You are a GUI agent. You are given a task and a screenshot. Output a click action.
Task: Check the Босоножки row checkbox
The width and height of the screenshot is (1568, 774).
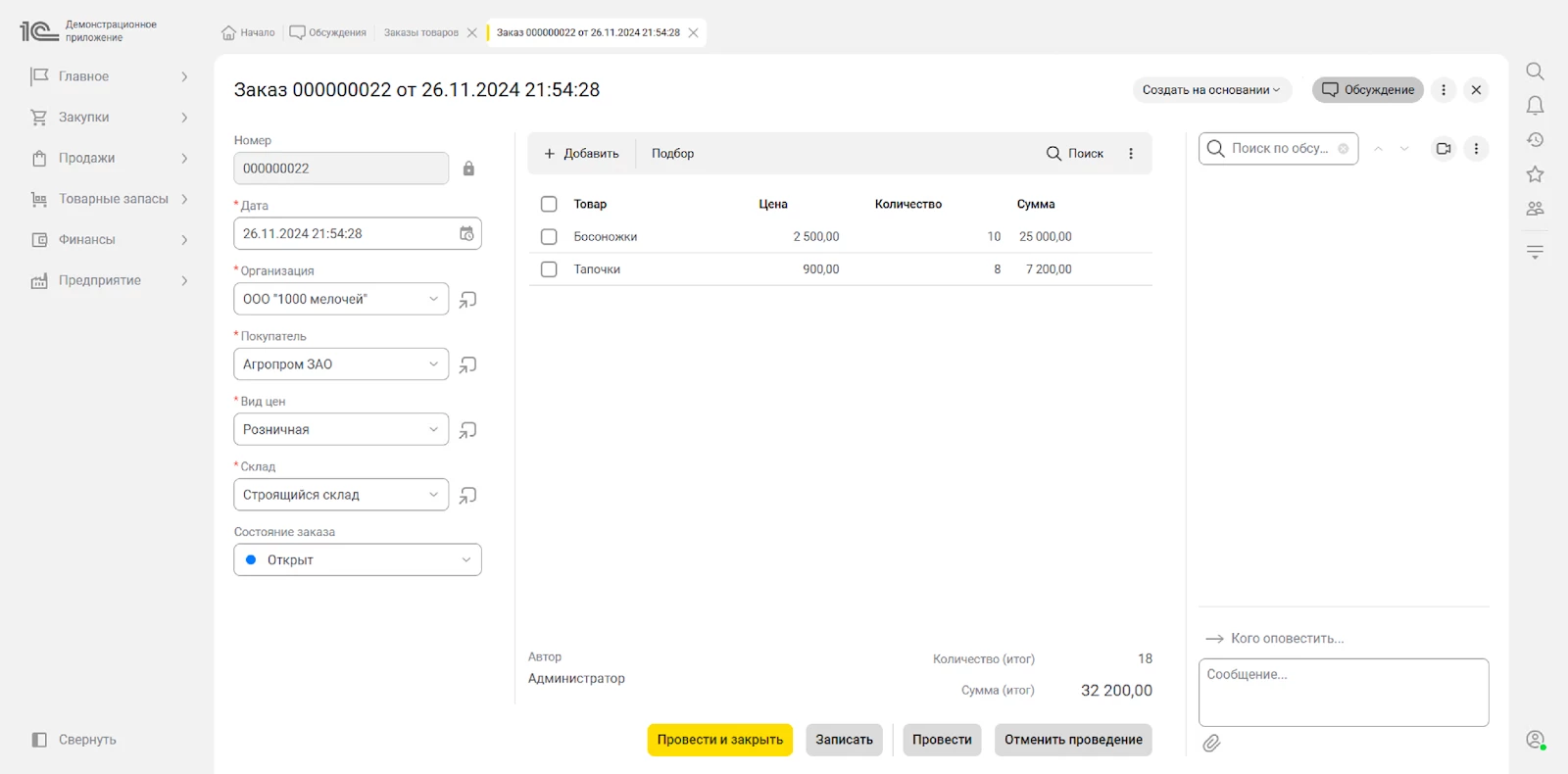(x=549, y=237)
